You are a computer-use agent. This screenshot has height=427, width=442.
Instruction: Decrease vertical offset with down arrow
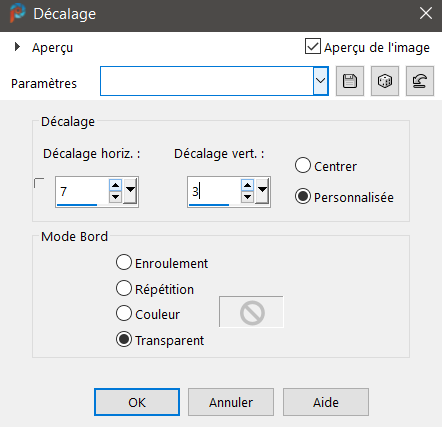pyautogui.click(x=247, y=197)
